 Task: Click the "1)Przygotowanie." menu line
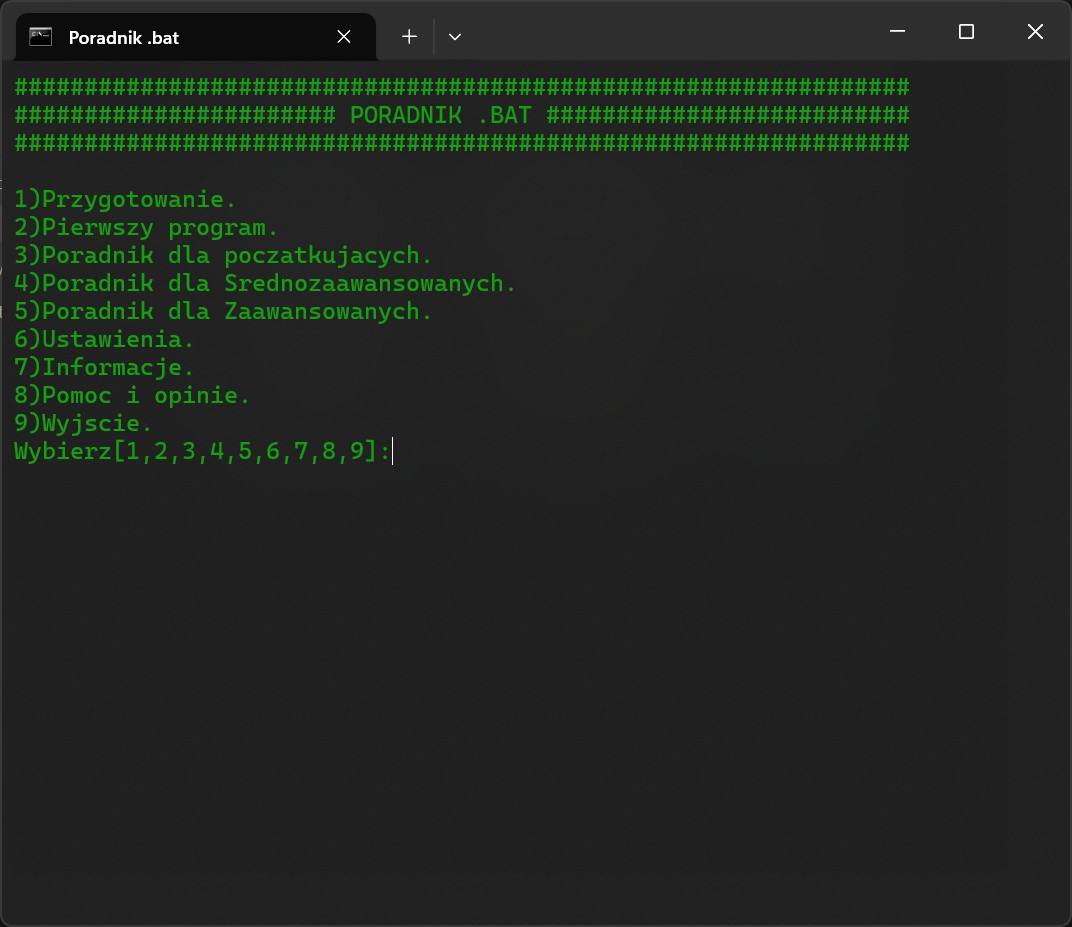coord(125,199)
